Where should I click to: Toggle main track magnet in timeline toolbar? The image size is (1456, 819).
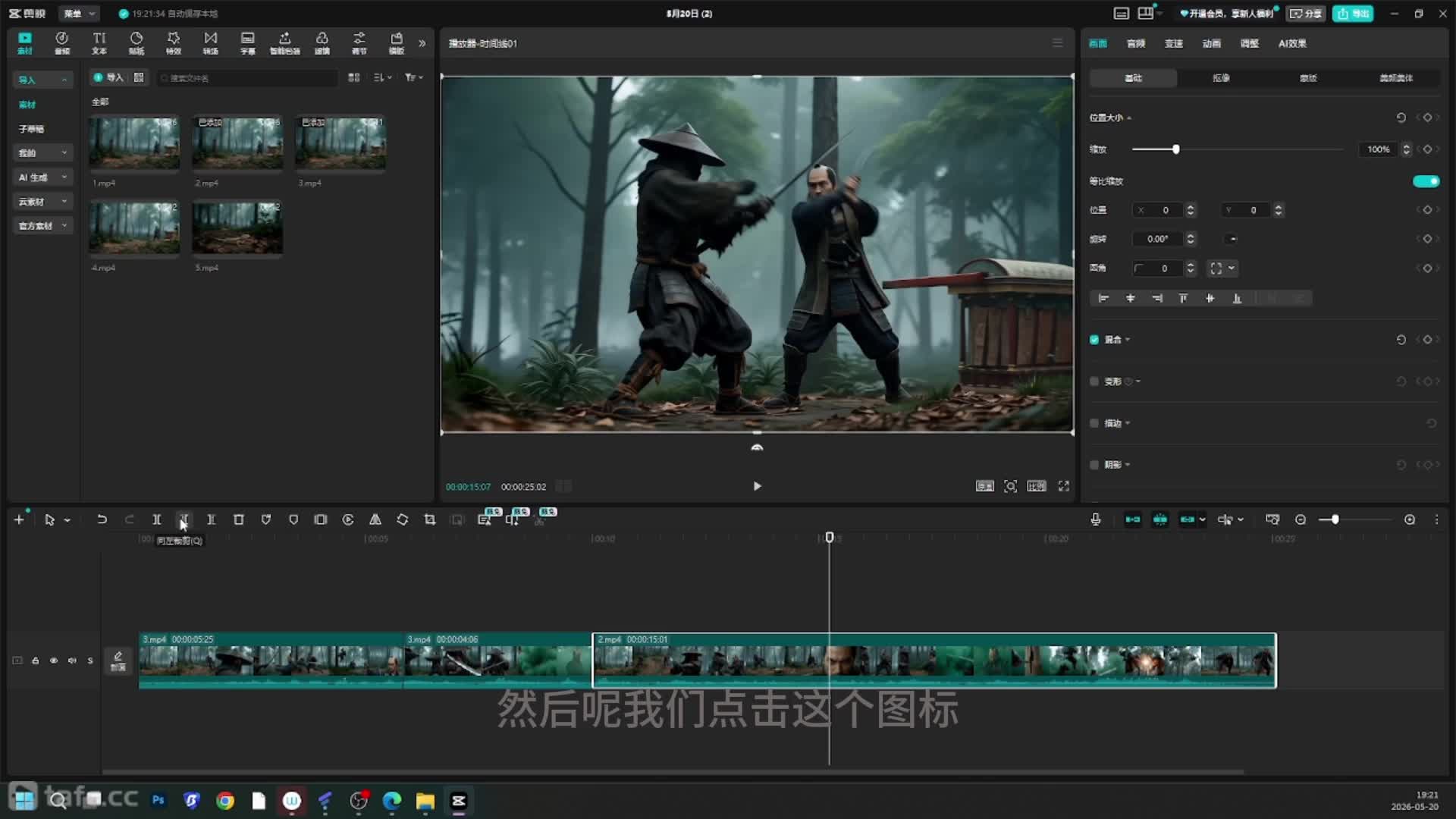[x=1133, y=519]
